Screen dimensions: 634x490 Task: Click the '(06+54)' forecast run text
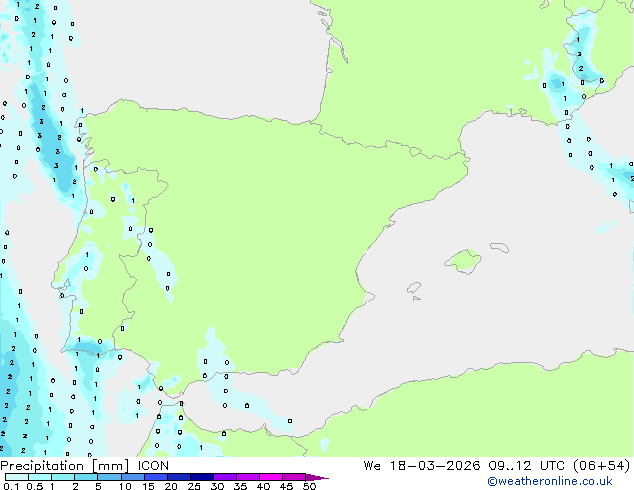pyautogui.click(x=602, y=466)
